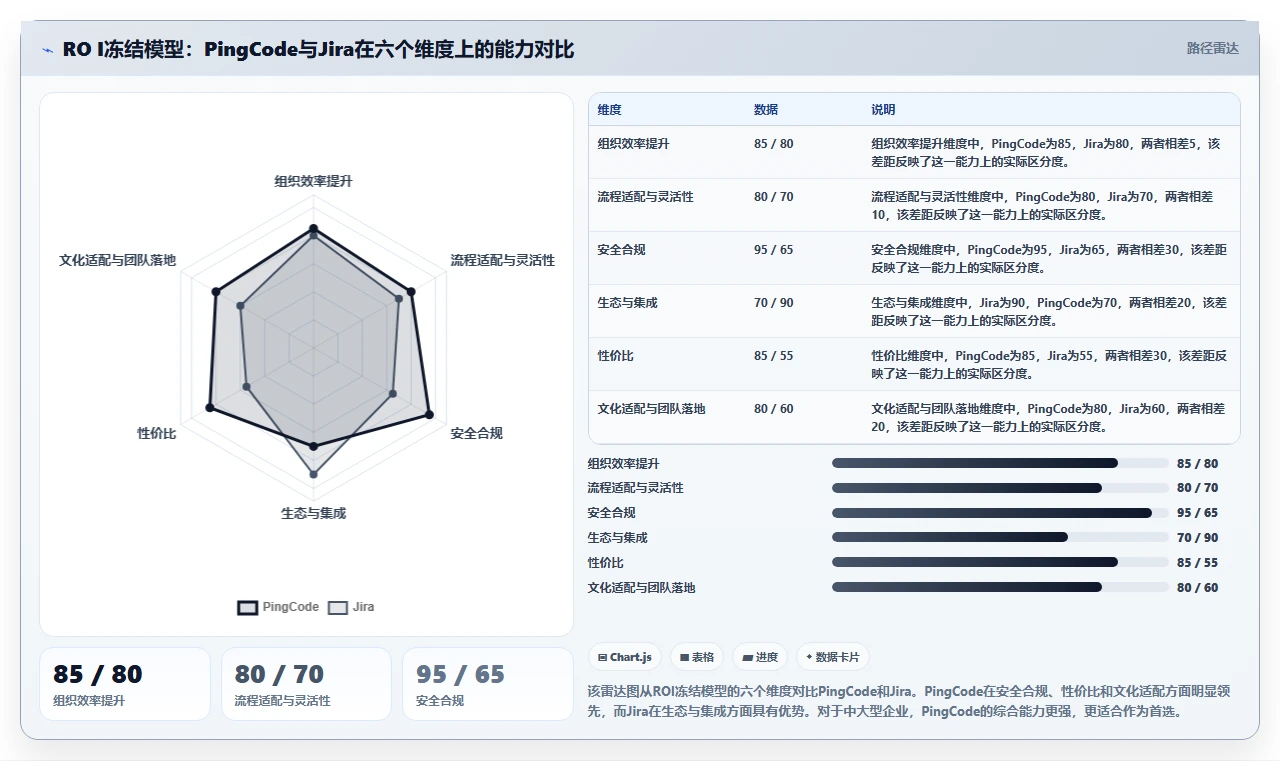Click the 安全合规 progress bar
Viewport: 1280px width, 761px height.
click(1000, 513)
